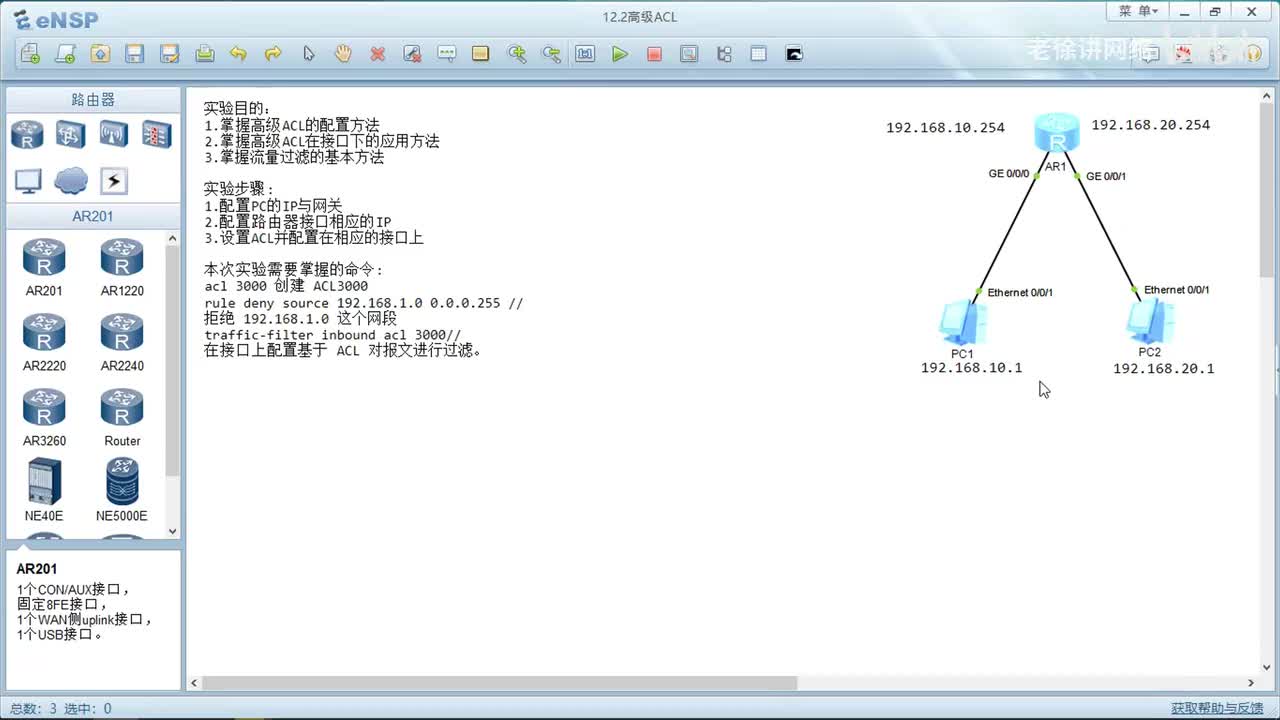The image size is (1280, 720).
Task: Save the current topology
Action: (134, 54)
